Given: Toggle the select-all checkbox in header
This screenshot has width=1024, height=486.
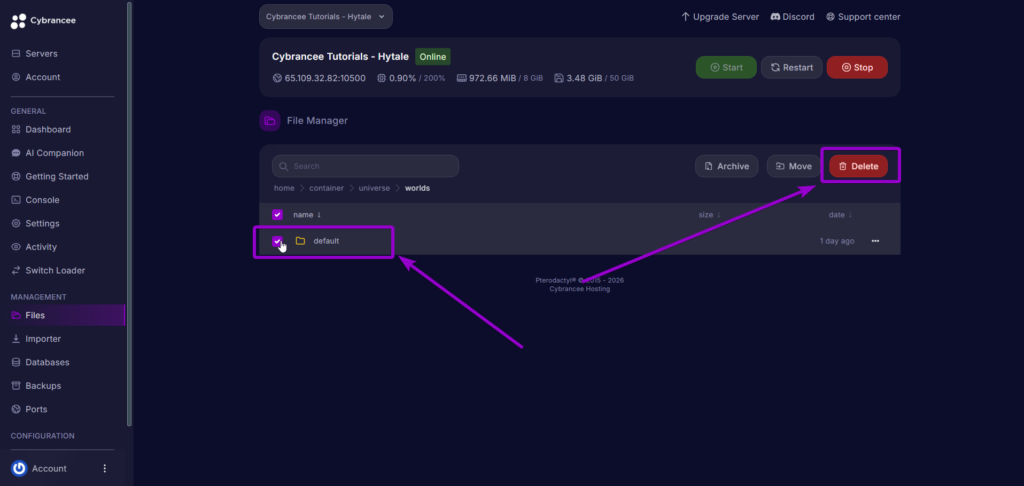Looking at the screenshot, I should 277,214.
